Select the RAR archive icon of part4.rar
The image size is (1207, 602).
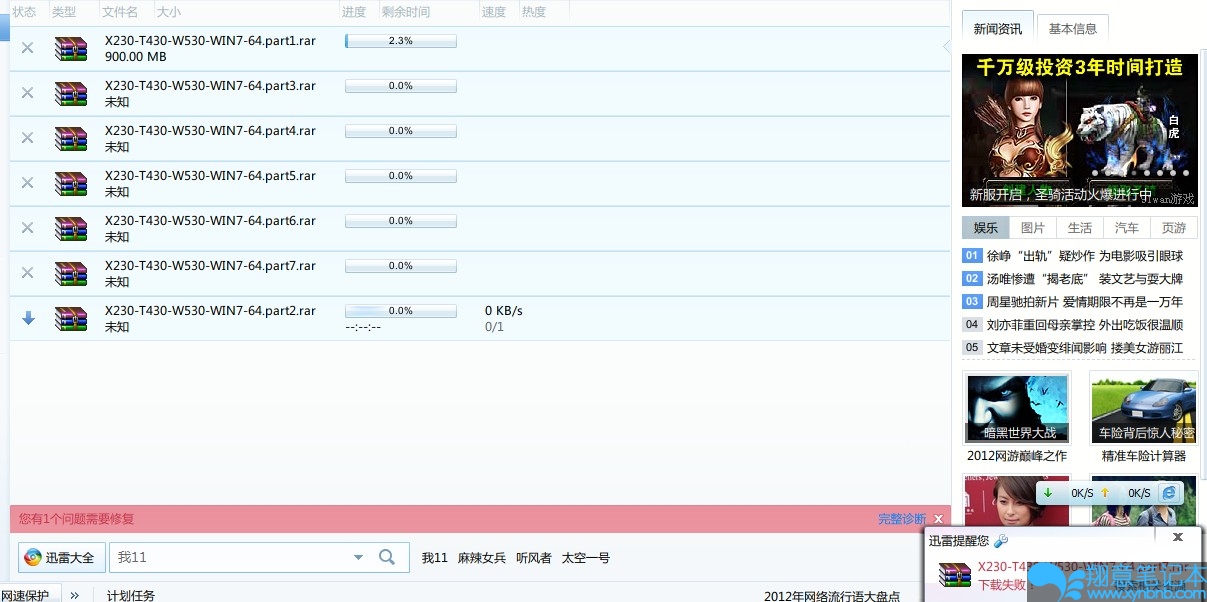(x=71, y=139)
